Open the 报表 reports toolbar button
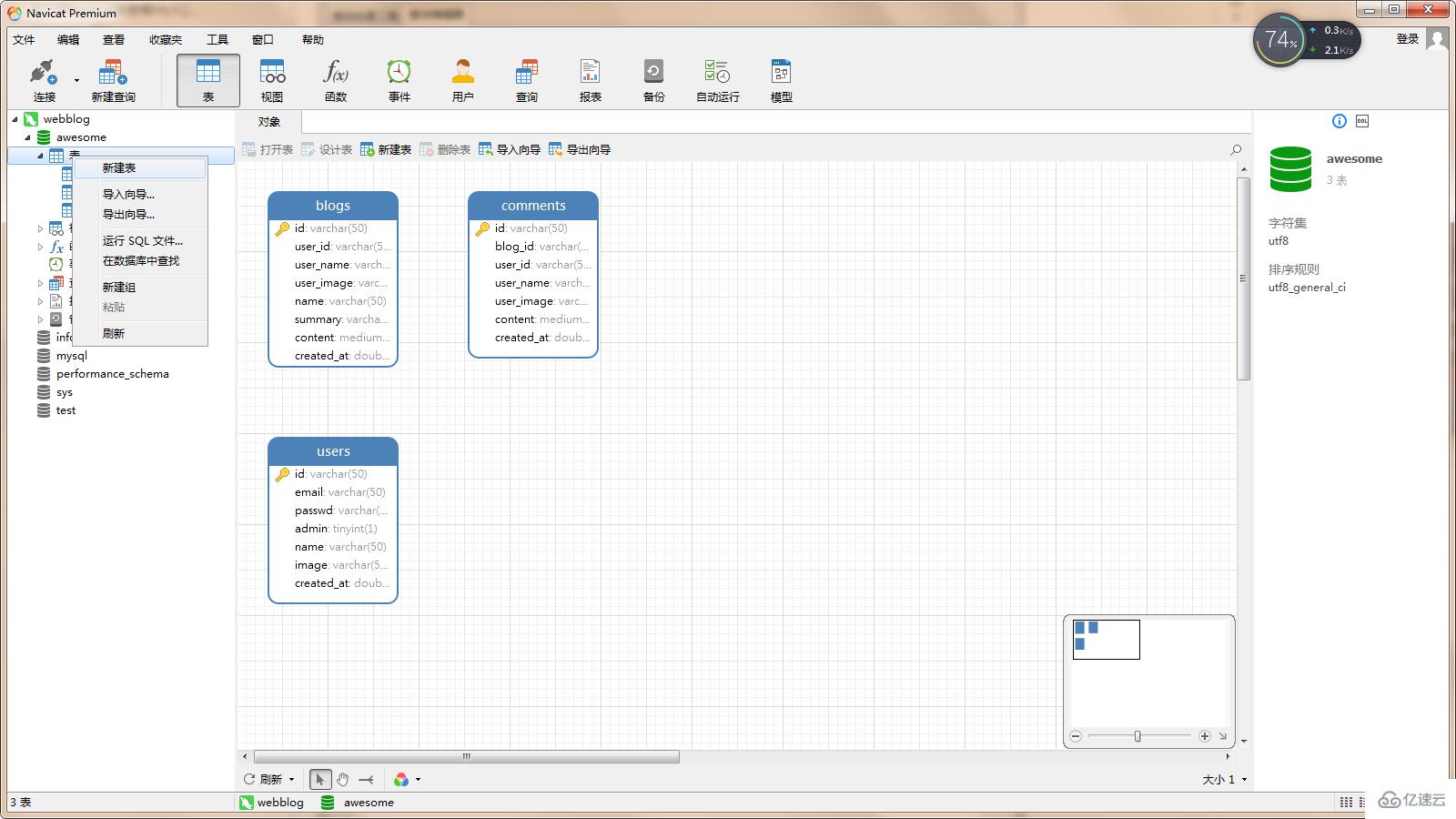This screenshot has height=819, width=1456. pos(591,80)
